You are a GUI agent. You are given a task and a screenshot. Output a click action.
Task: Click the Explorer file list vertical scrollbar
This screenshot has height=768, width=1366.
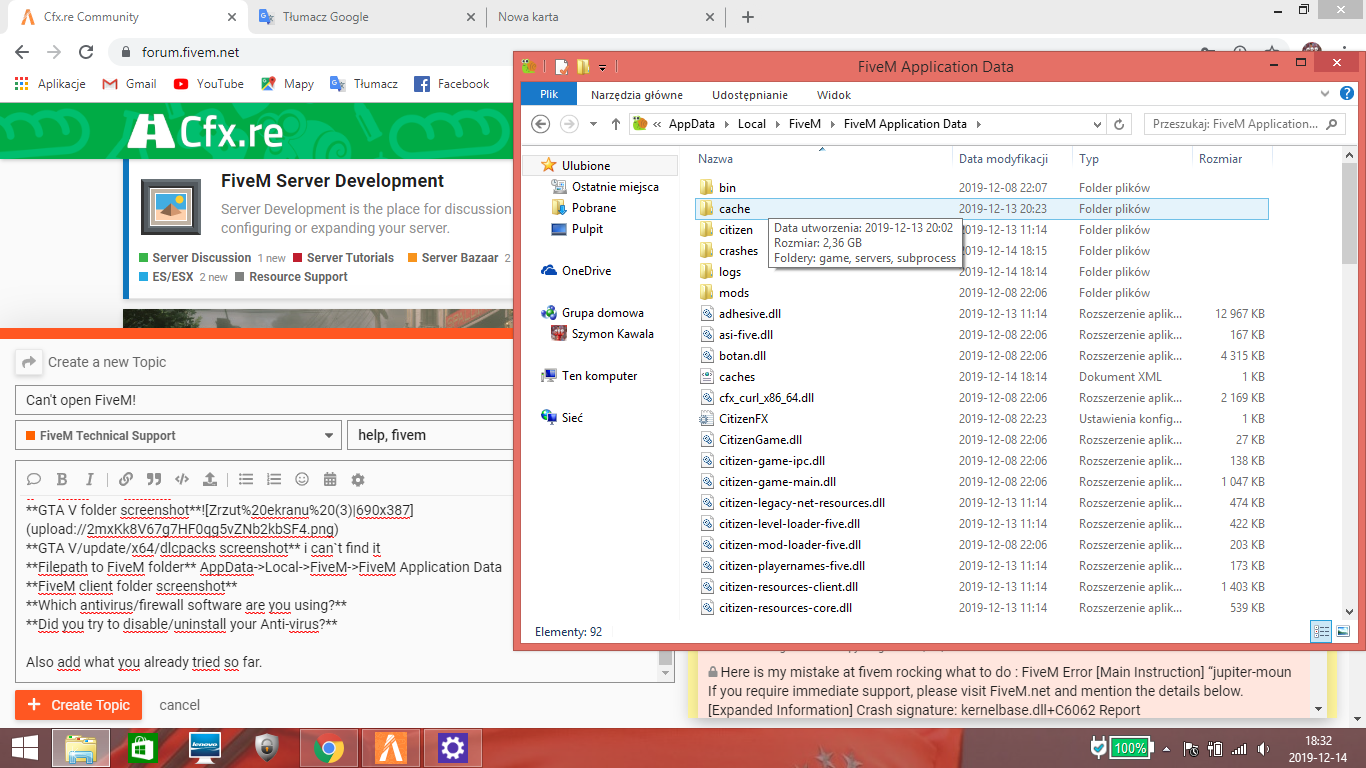pos(1350,400)
